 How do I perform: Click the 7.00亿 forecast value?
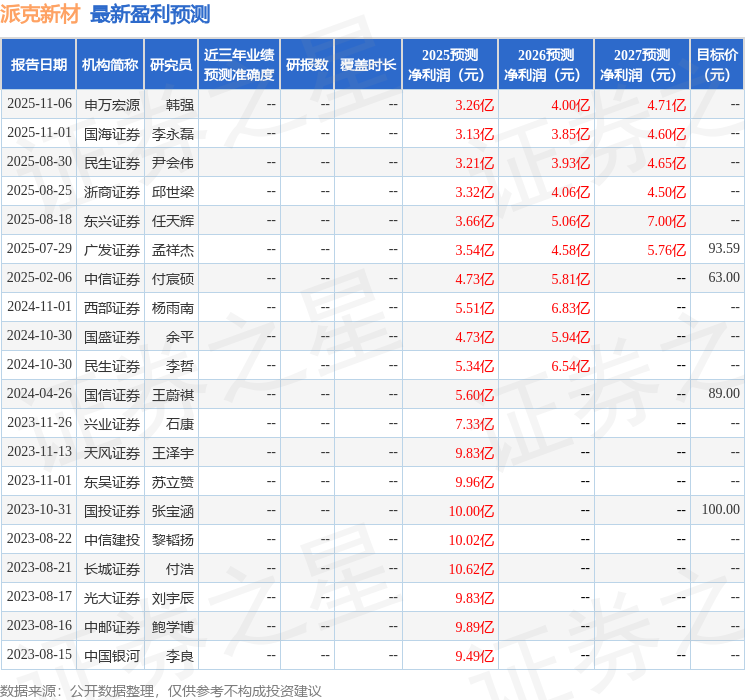point(667,221)
